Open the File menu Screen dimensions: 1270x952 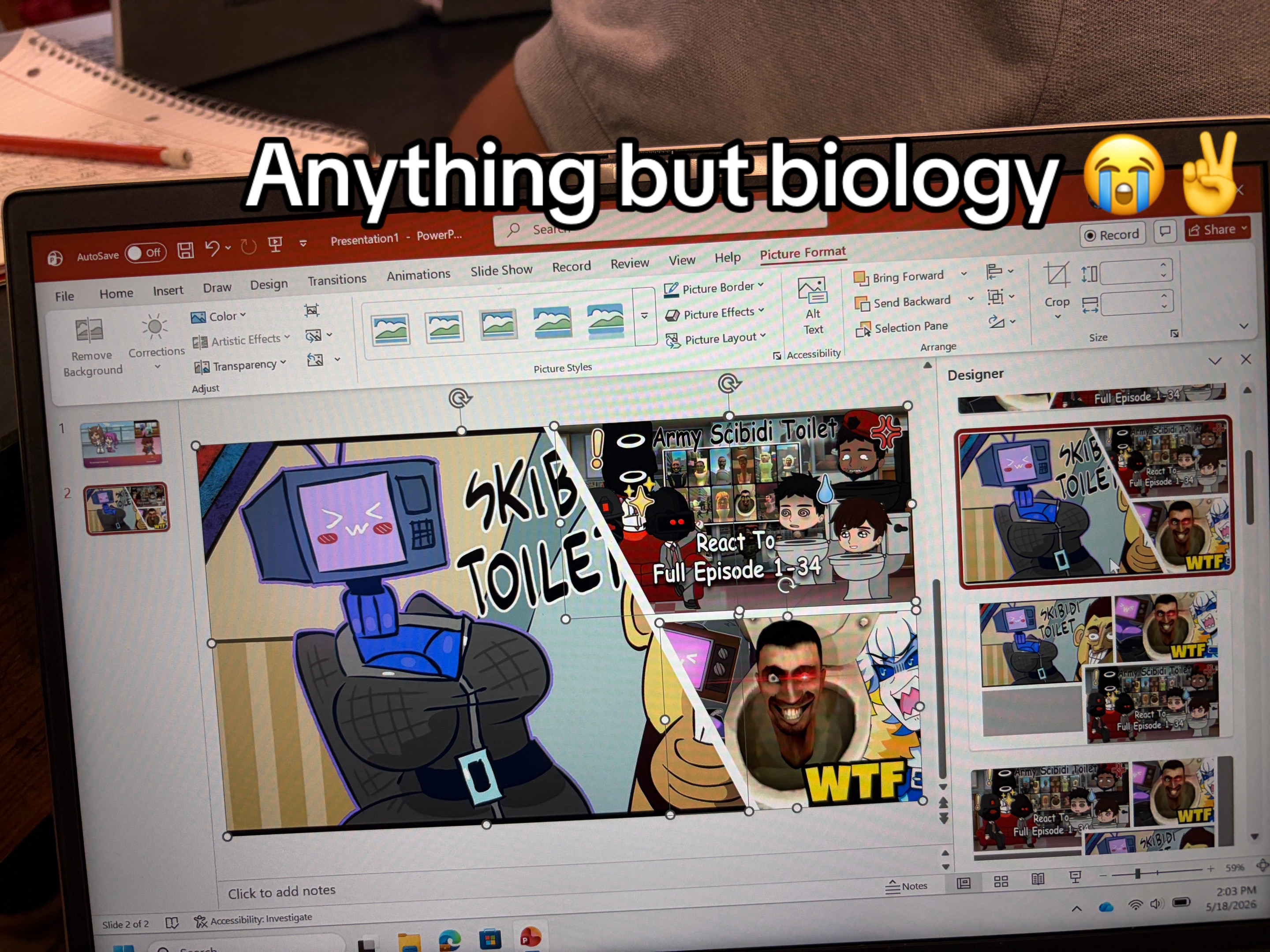(64, 296)
